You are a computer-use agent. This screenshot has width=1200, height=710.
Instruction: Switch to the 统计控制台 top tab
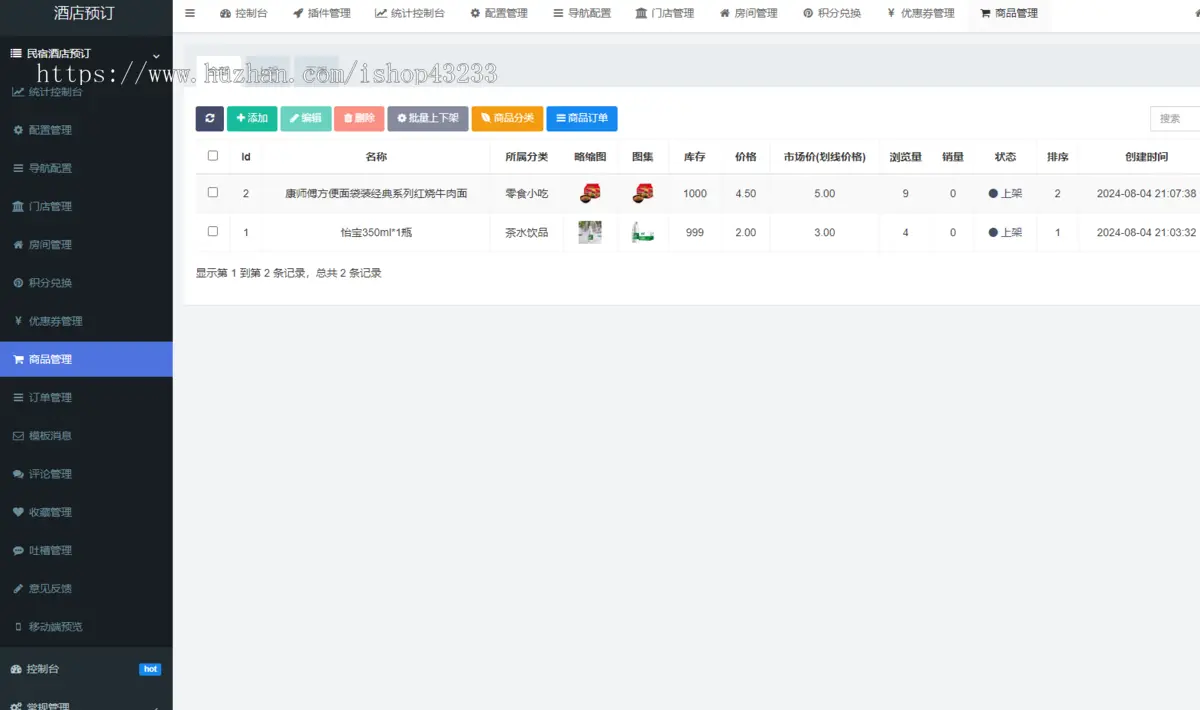point(410,13)
